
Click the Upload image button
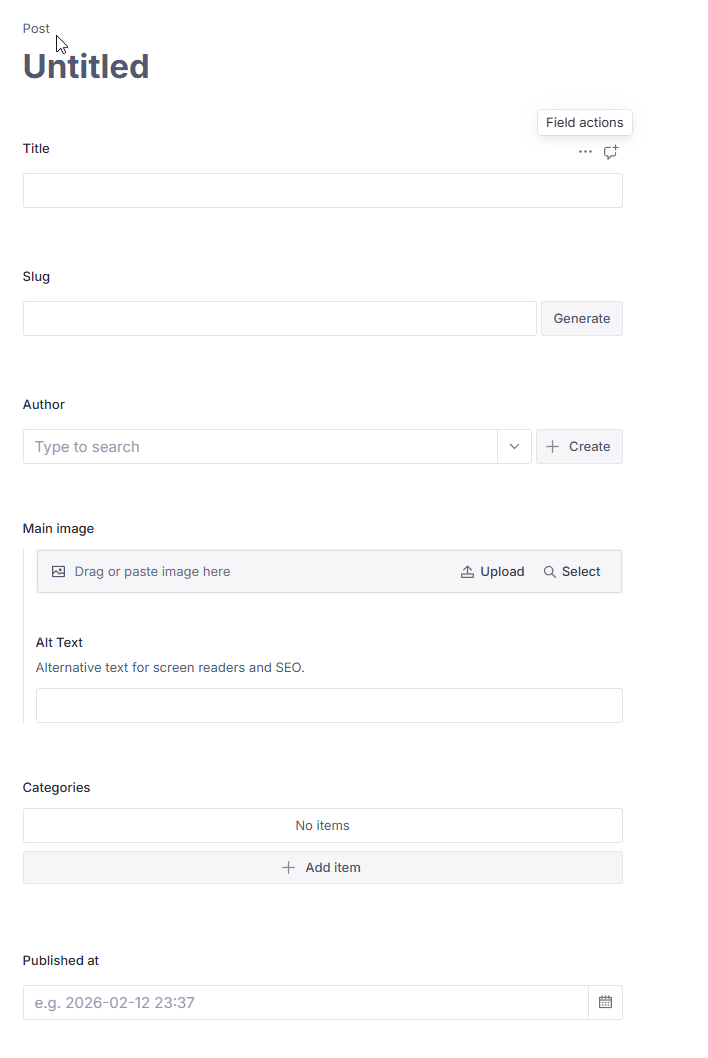492,572
